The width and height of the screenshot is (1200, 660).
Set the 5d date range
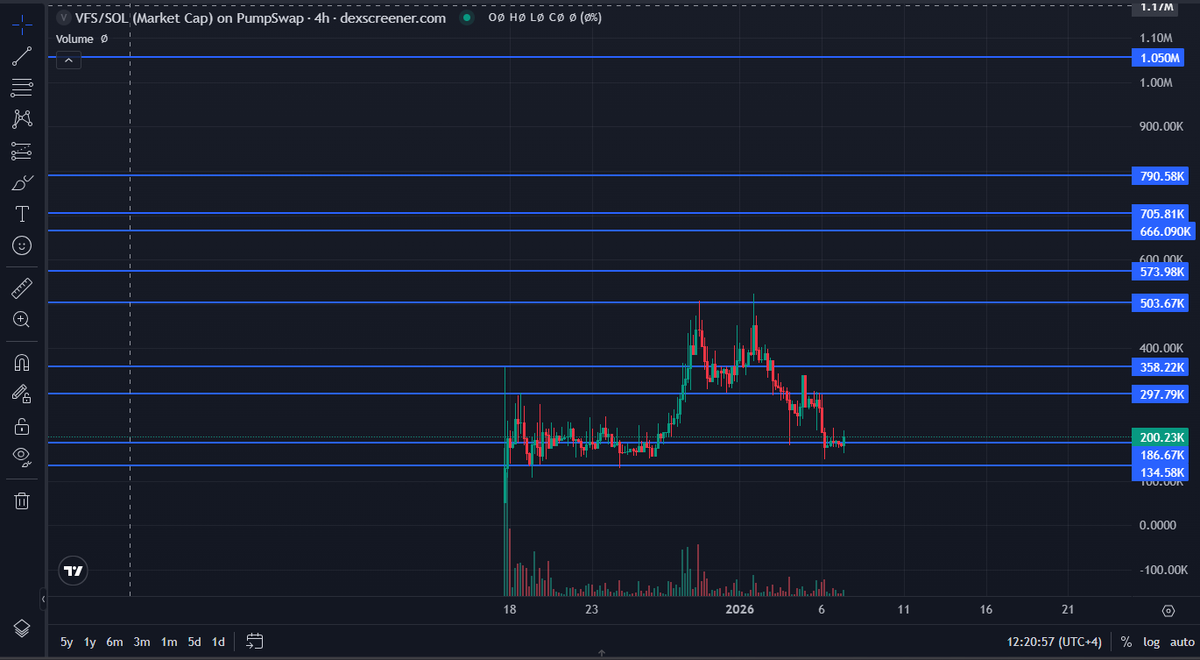pos(195,641)
